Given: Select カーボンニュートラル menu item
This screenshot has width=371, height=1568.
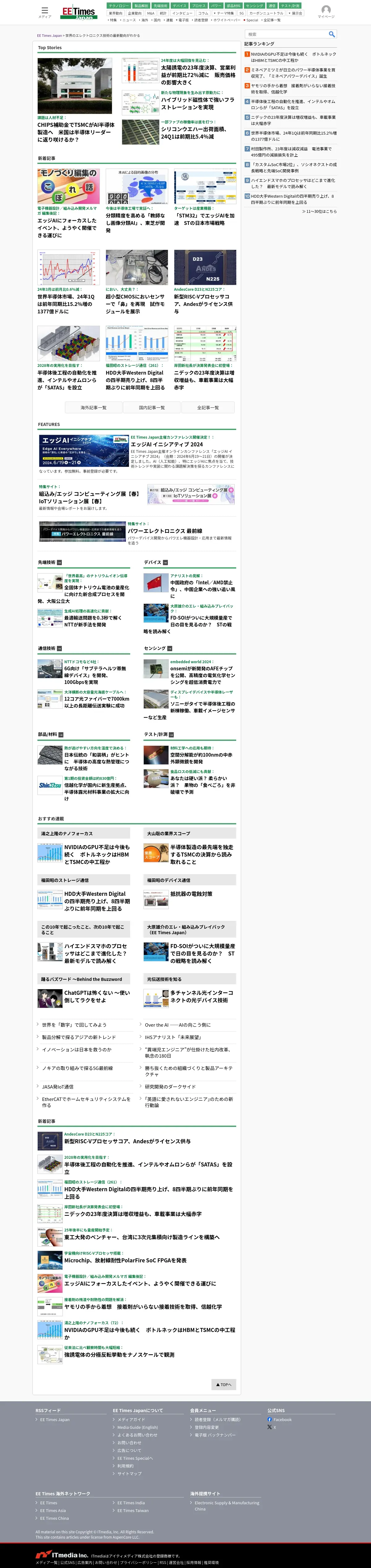Looking at the screenshot, I should pos(267,13).
